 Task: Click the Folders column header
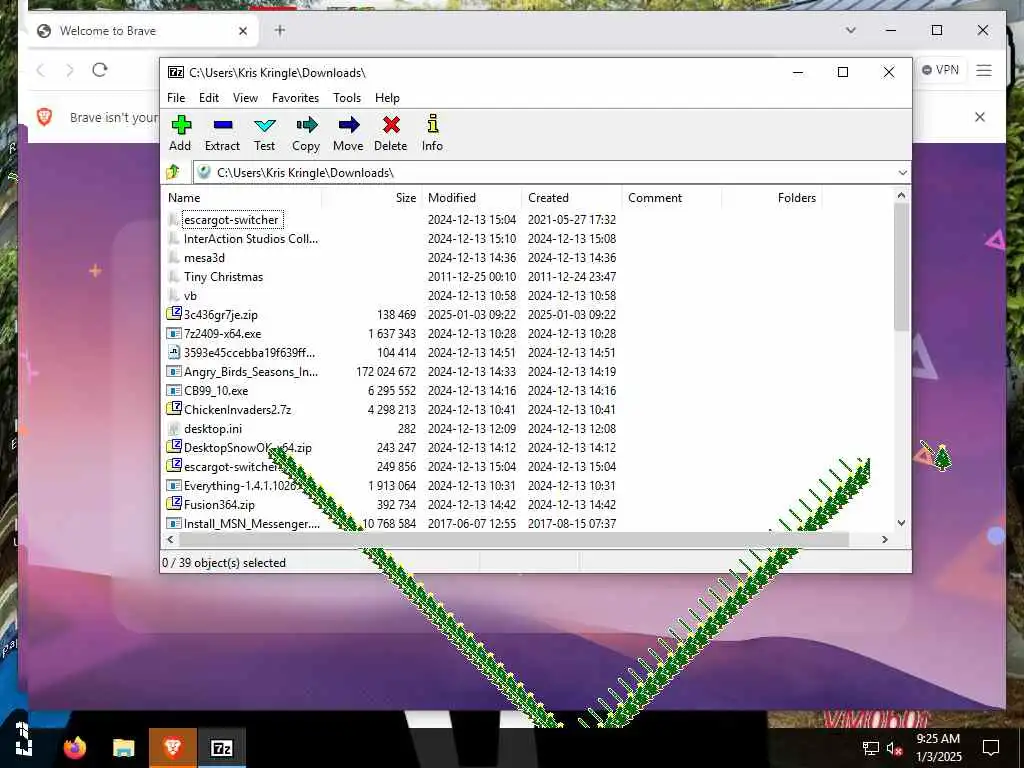(771, 198)
